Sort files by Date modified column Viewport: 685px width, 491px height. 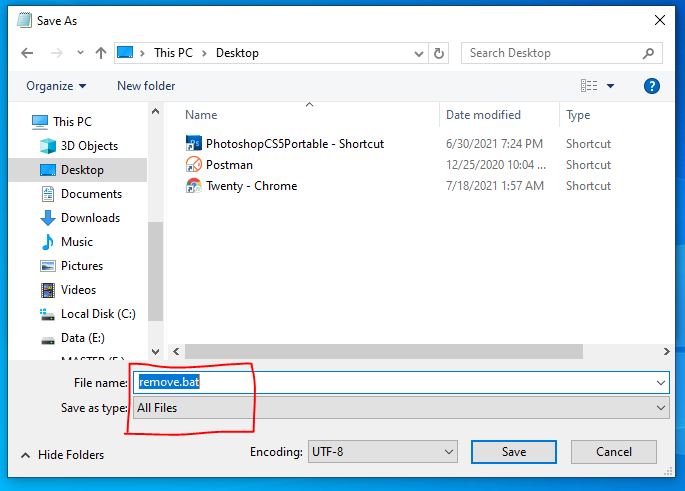click(x=483, y=115)
